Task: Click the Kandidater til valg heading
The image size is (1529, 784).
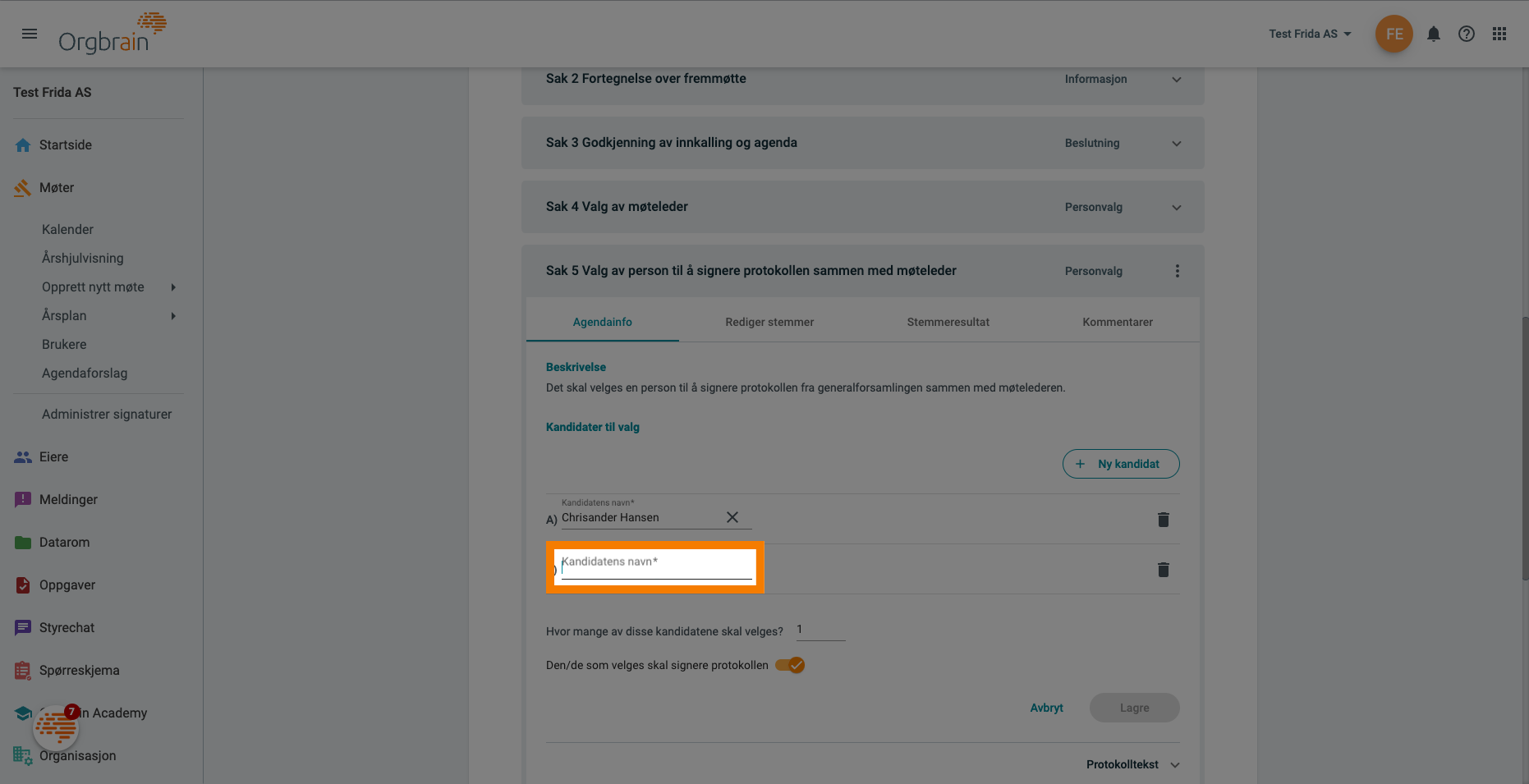Action: point(593,427)
